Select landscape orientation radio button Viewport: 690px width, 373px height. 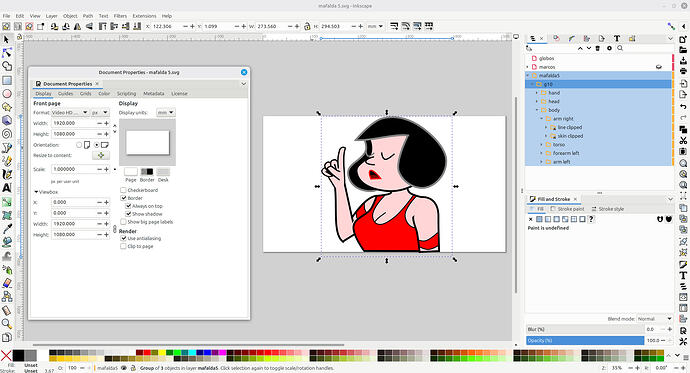point(97,145)
